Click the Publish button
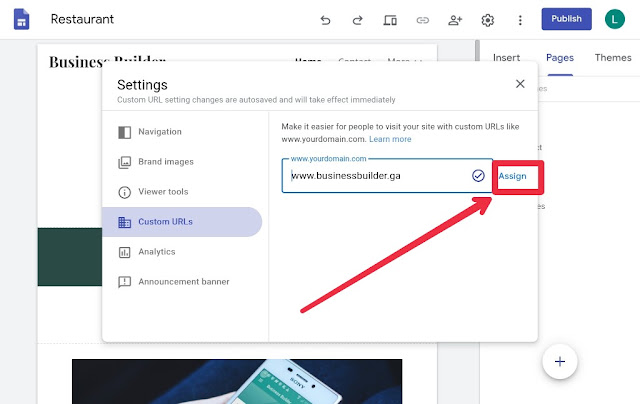This screenshot has height=404, width=640. tap(567, 19)
